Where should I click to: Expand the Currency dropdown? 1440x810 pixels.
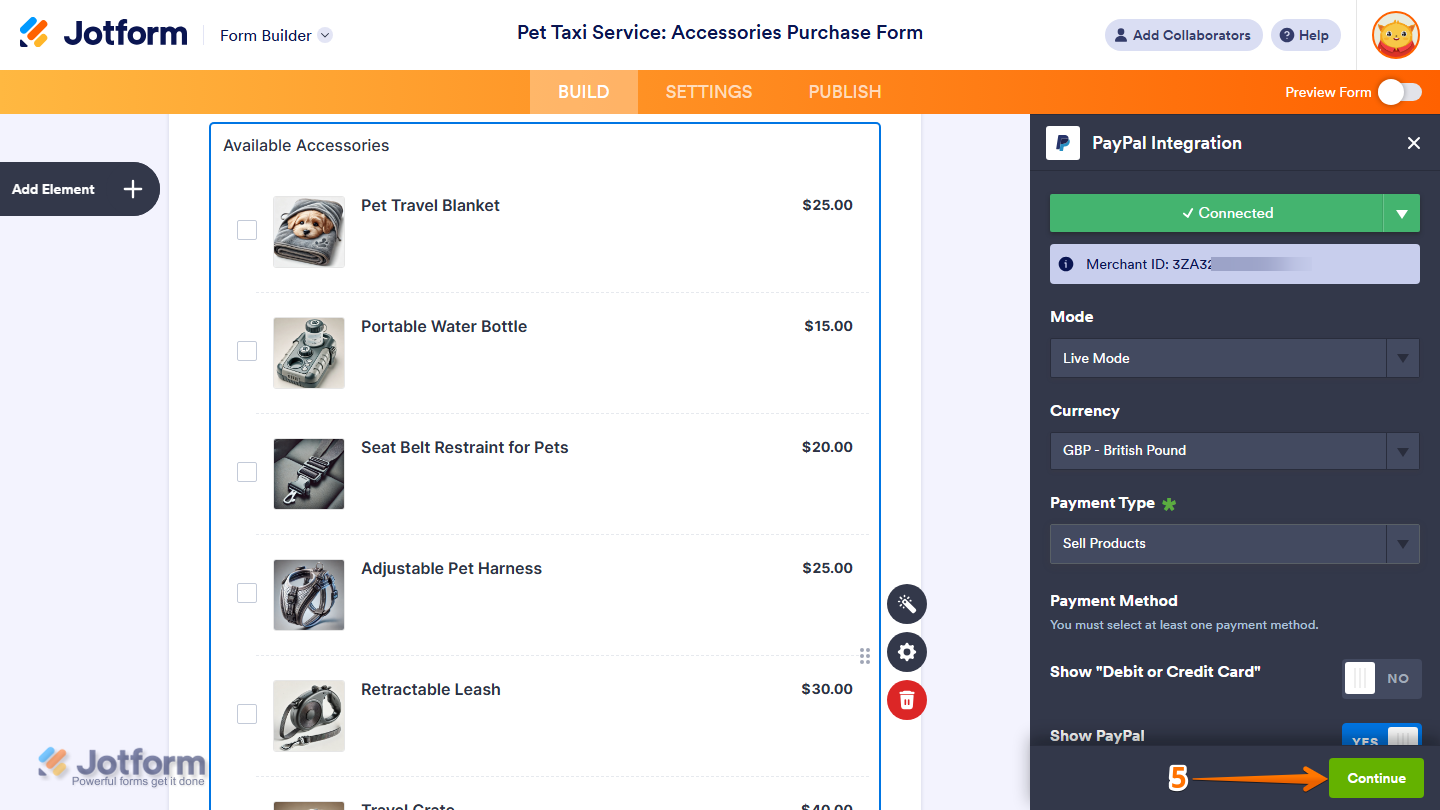click(1234, 450)
